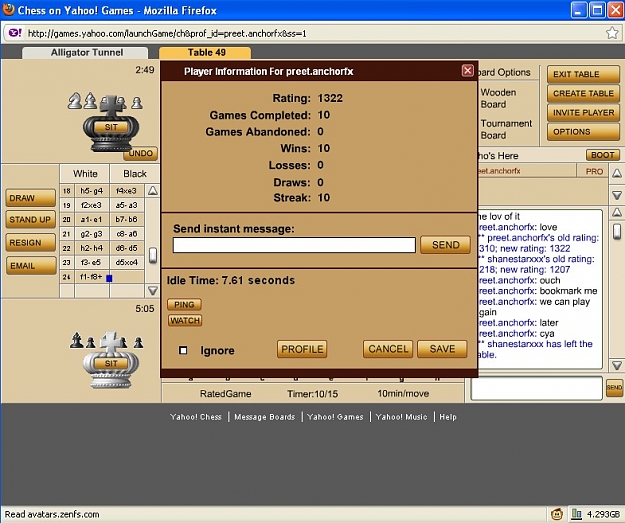This screenshot has height=523, width=625.
Task: Click chat window up arrow
Action: [x=617, y=212]
